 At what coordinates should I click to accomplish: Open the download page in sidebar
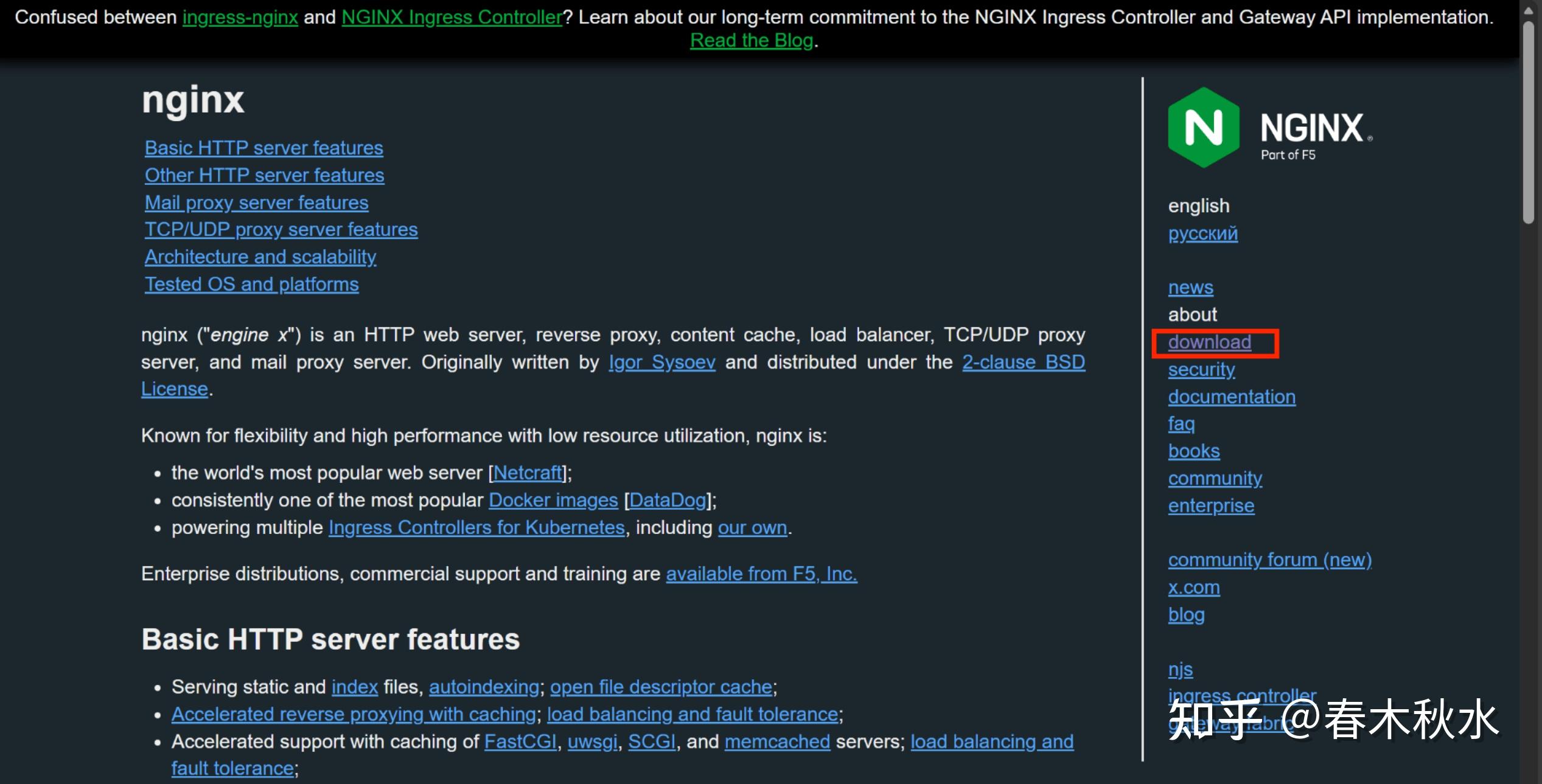click(1209, 342)
